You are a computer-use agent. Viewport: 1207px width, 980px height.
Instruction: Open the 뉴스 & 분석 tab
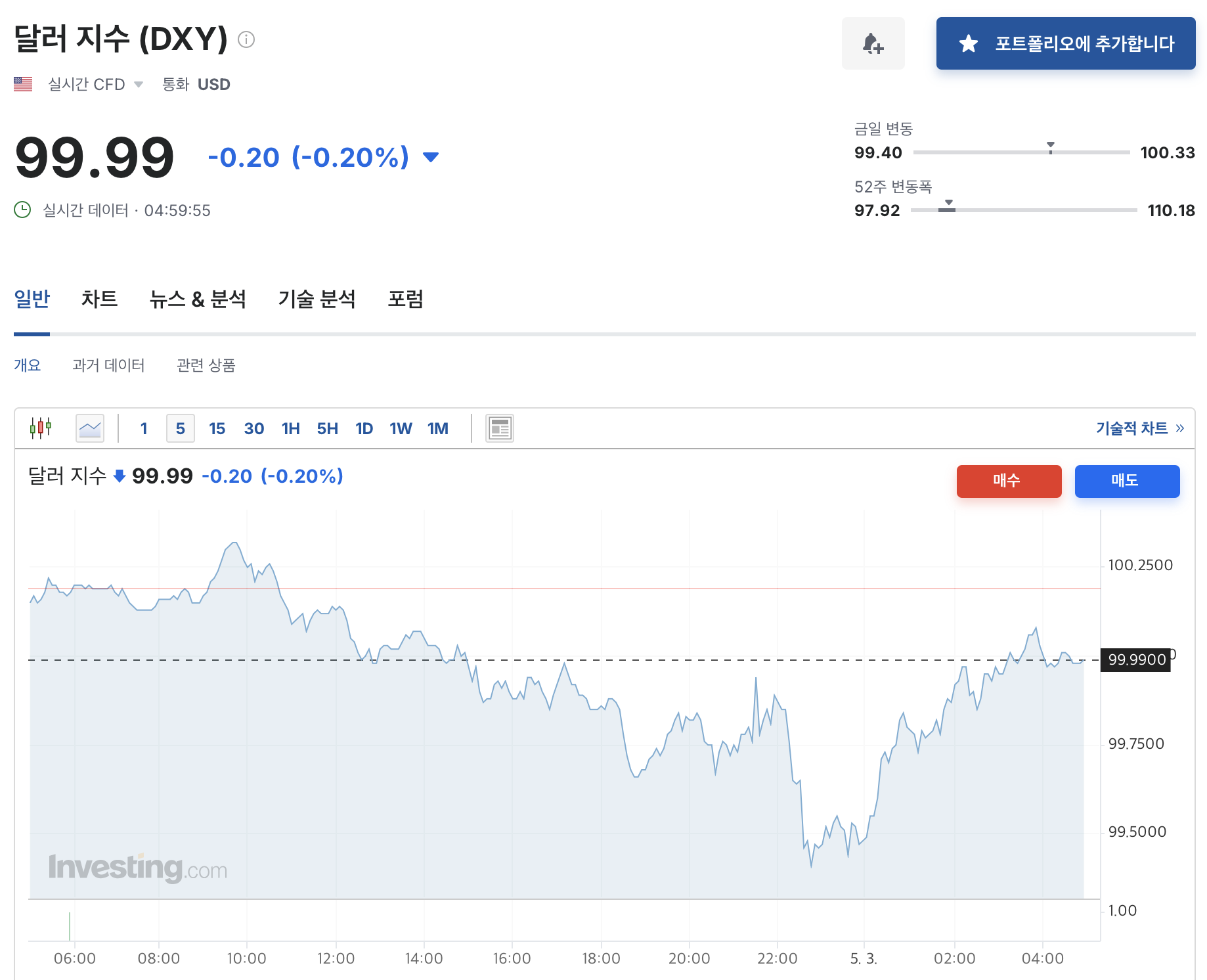pyautogui.click(x=198, y=299)
